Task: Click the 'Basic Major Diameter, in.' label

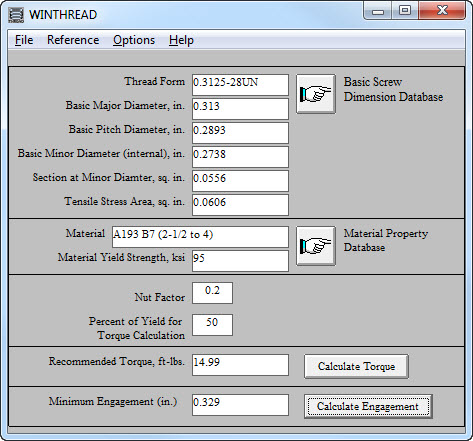Action: (125, 106)
